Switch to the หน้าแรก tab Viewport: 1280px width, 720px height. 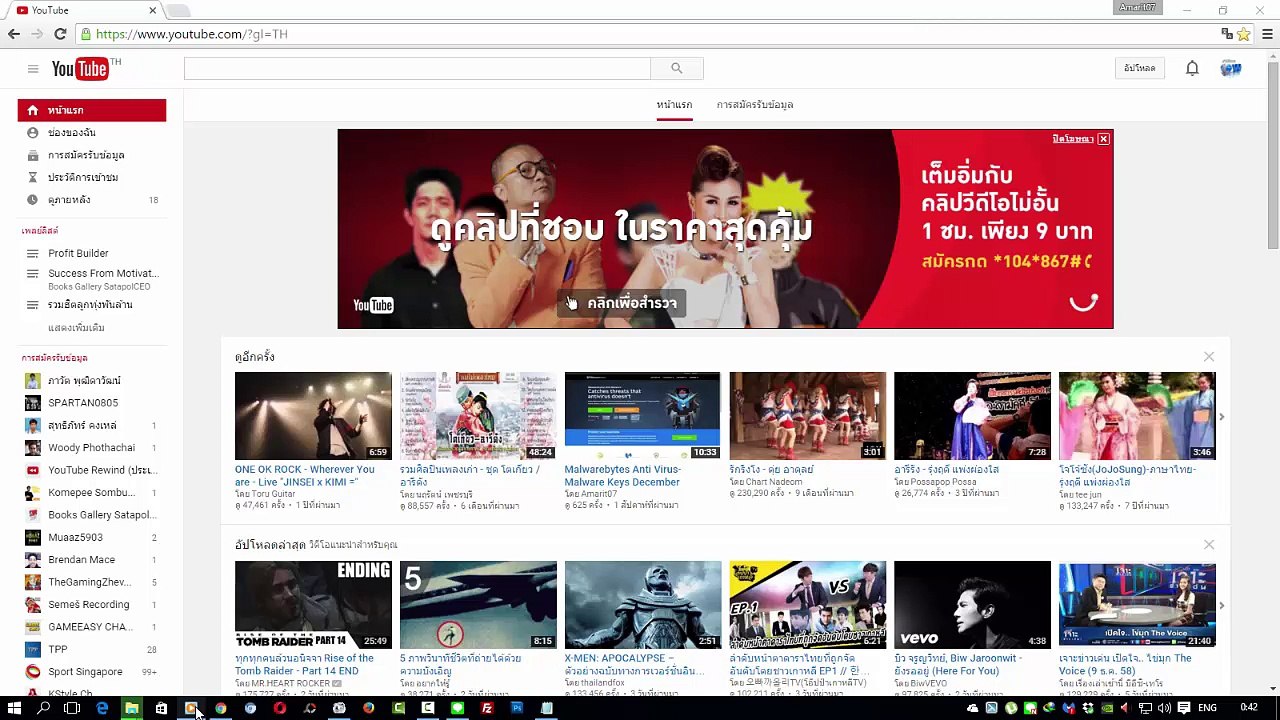coord(674,104)
